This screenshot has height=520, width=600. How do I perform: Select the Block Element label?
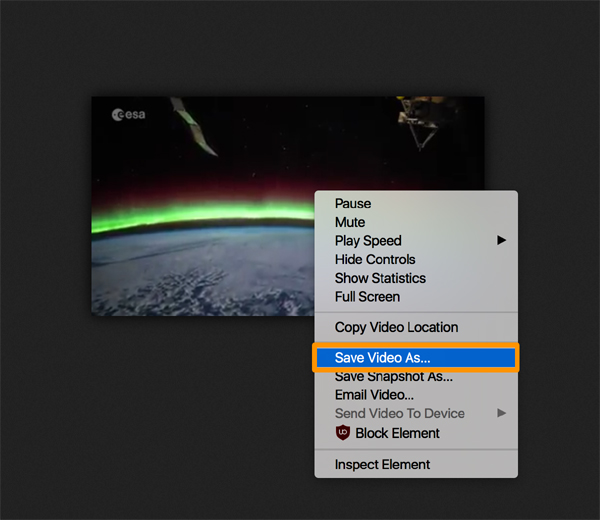[x=397, y=433]
